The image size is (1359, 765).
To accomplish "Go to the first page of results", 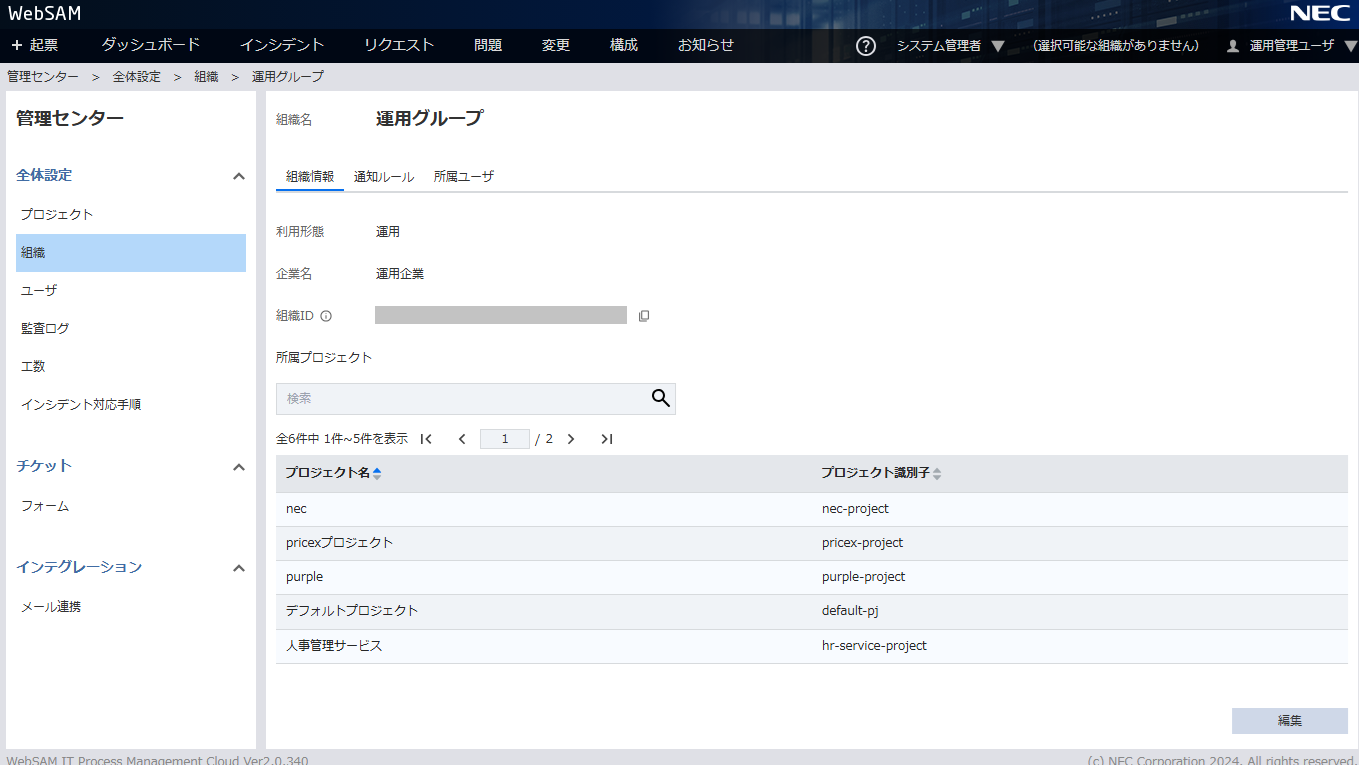I will pyautogui.click(x=426, y=439).
